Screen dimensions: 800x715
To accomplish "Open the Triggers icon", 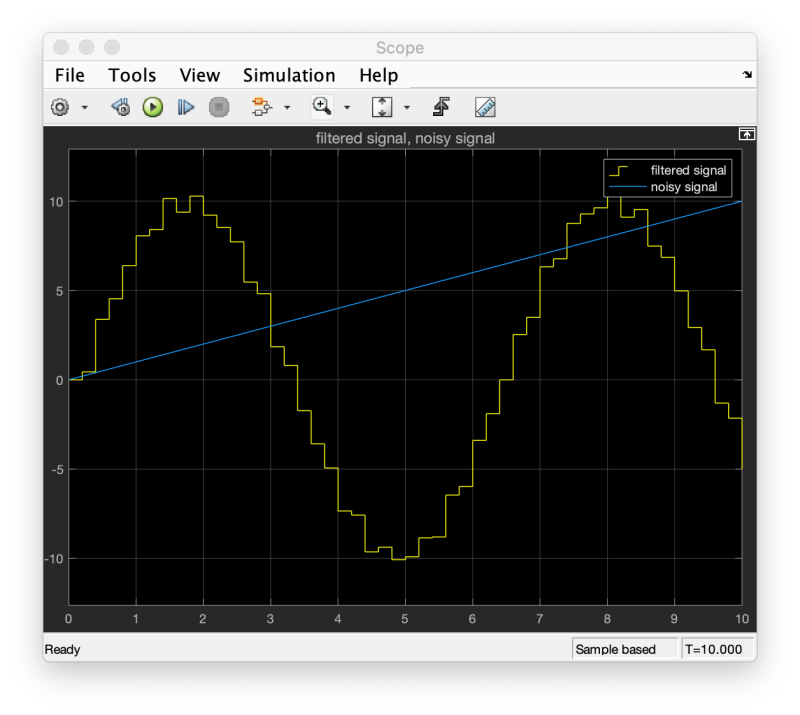I will (441, 107).
